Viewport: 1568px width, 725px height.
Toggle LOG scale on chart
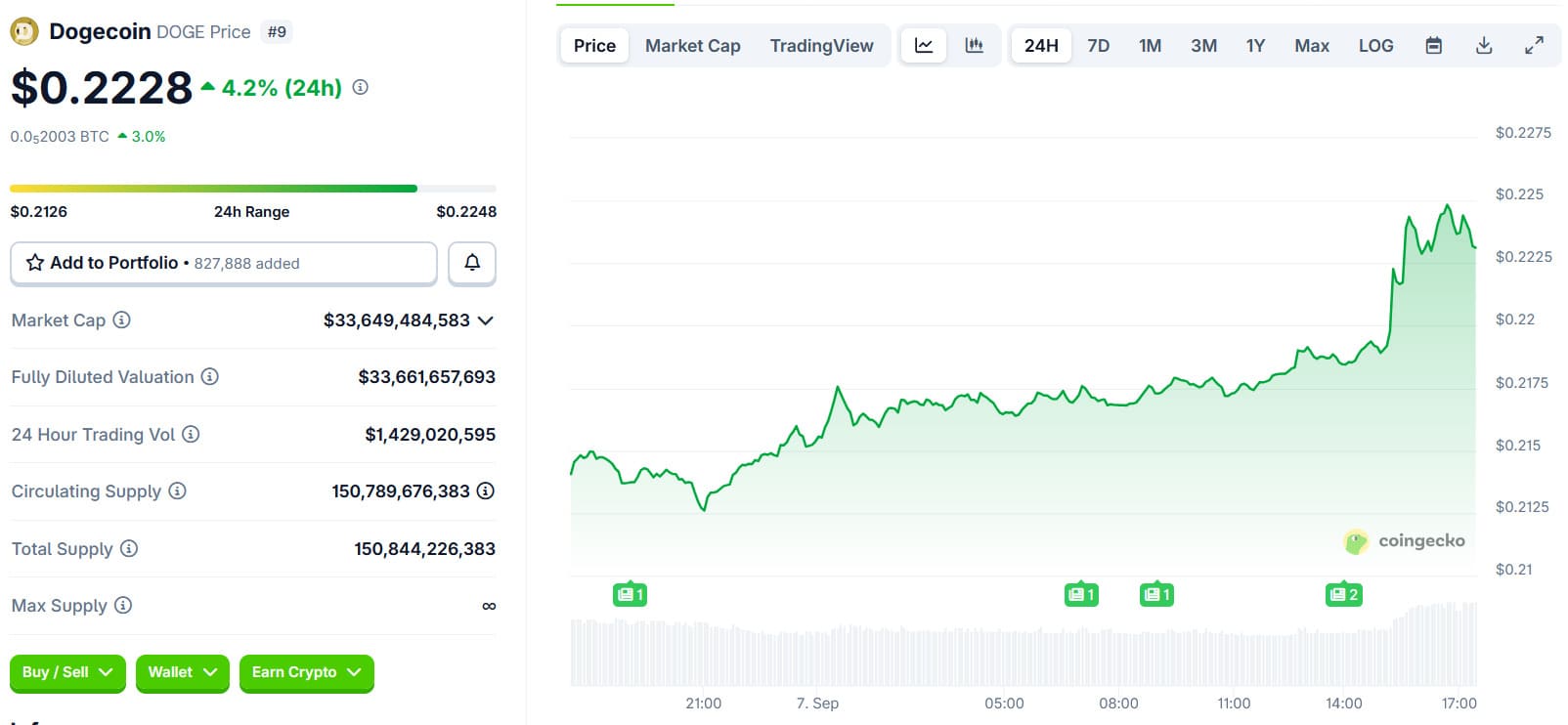pyautogui.click(x=1376, y=45)
